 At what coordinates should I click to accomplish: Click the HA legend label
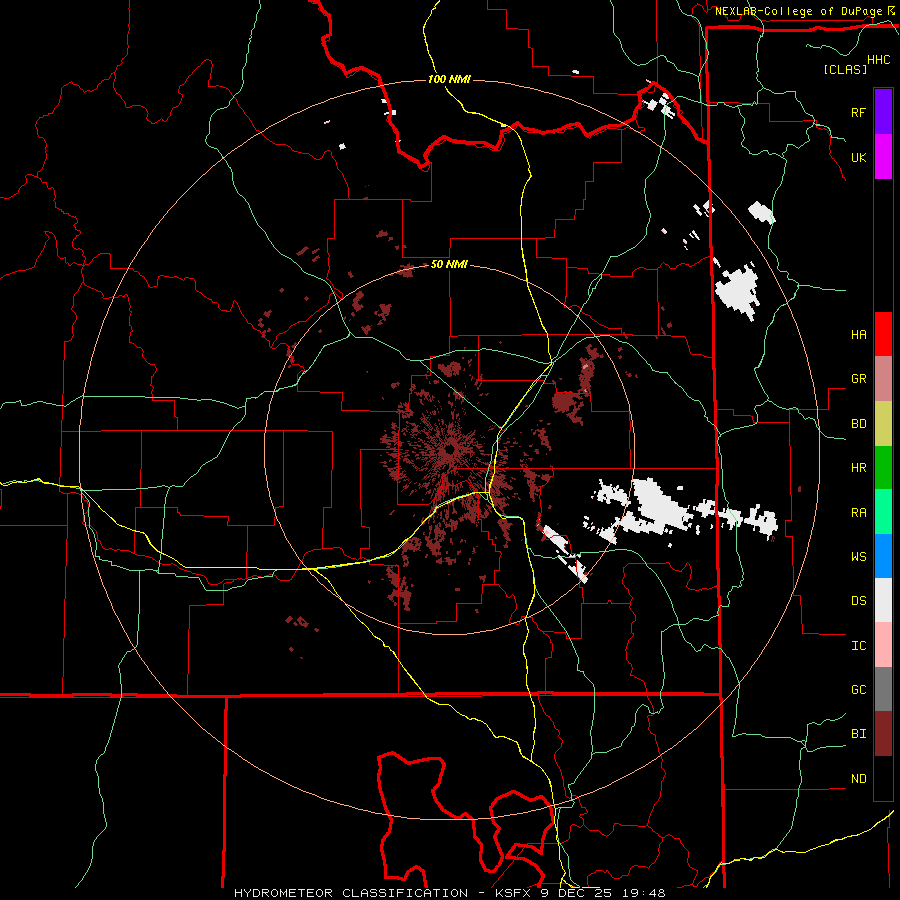858,335
